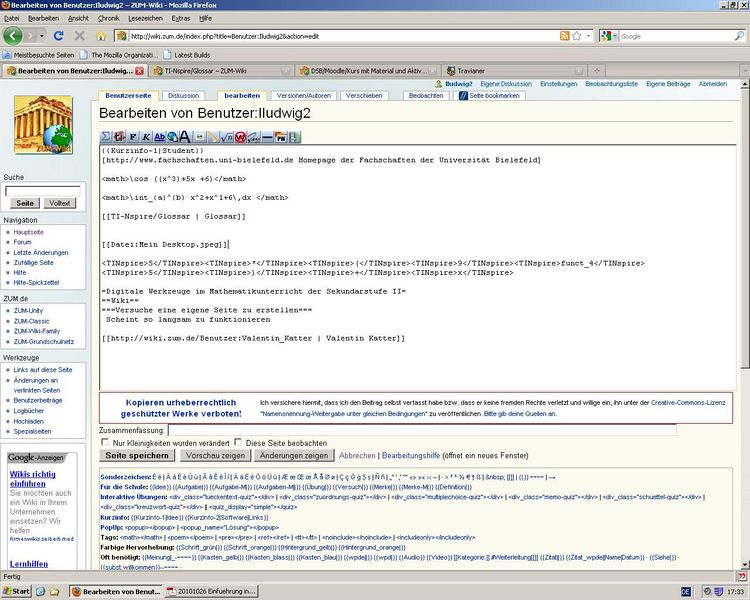750x600 pixels.
Task: Enable "Diese Seite beobachten" checkbox
Action: click(238, 442)
